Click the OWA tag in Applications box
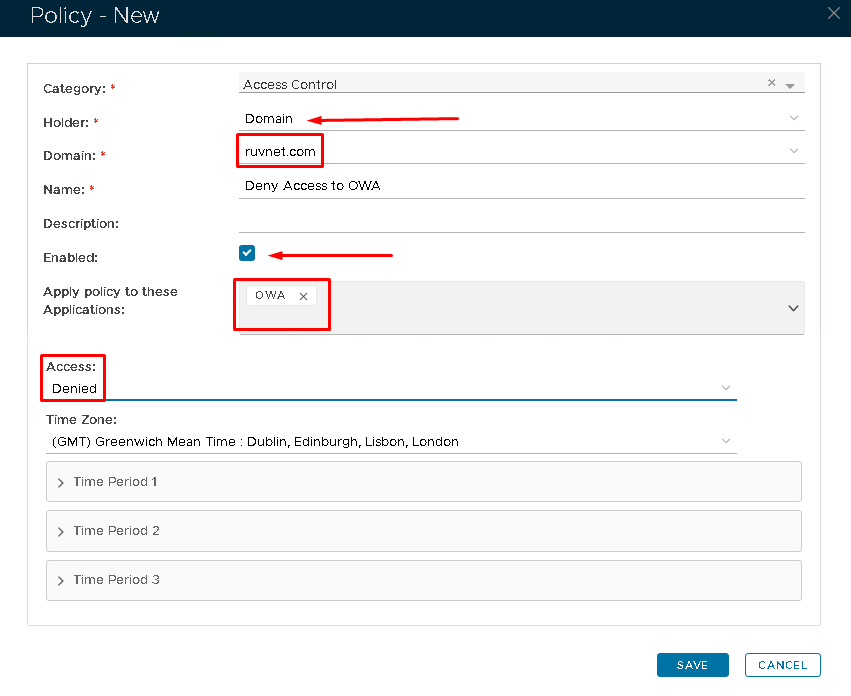851x696 pixels. 270,296
